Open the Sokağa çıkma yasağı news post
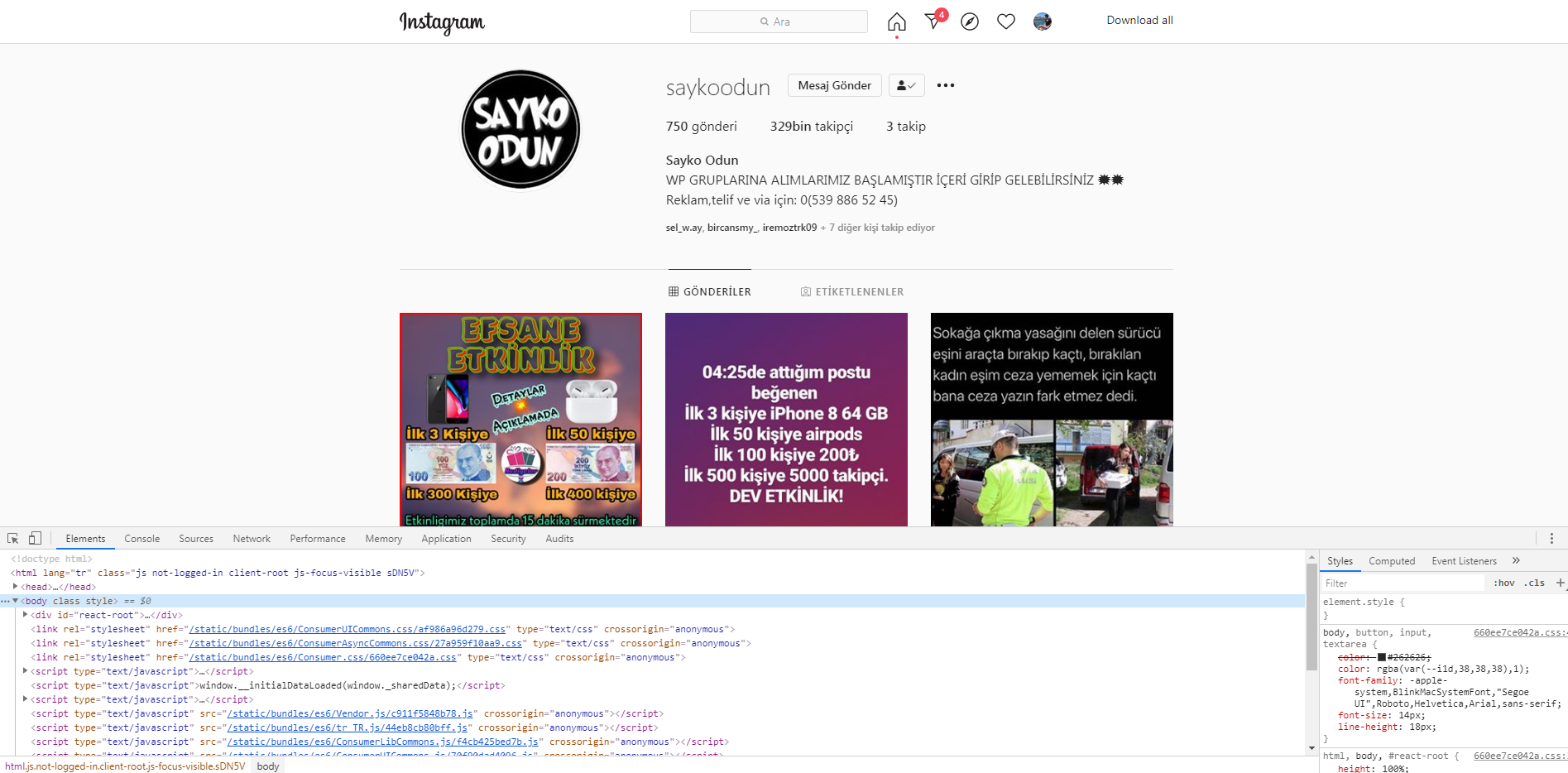The height and width of the screenshot is (773, 1568). [1052, 420]
